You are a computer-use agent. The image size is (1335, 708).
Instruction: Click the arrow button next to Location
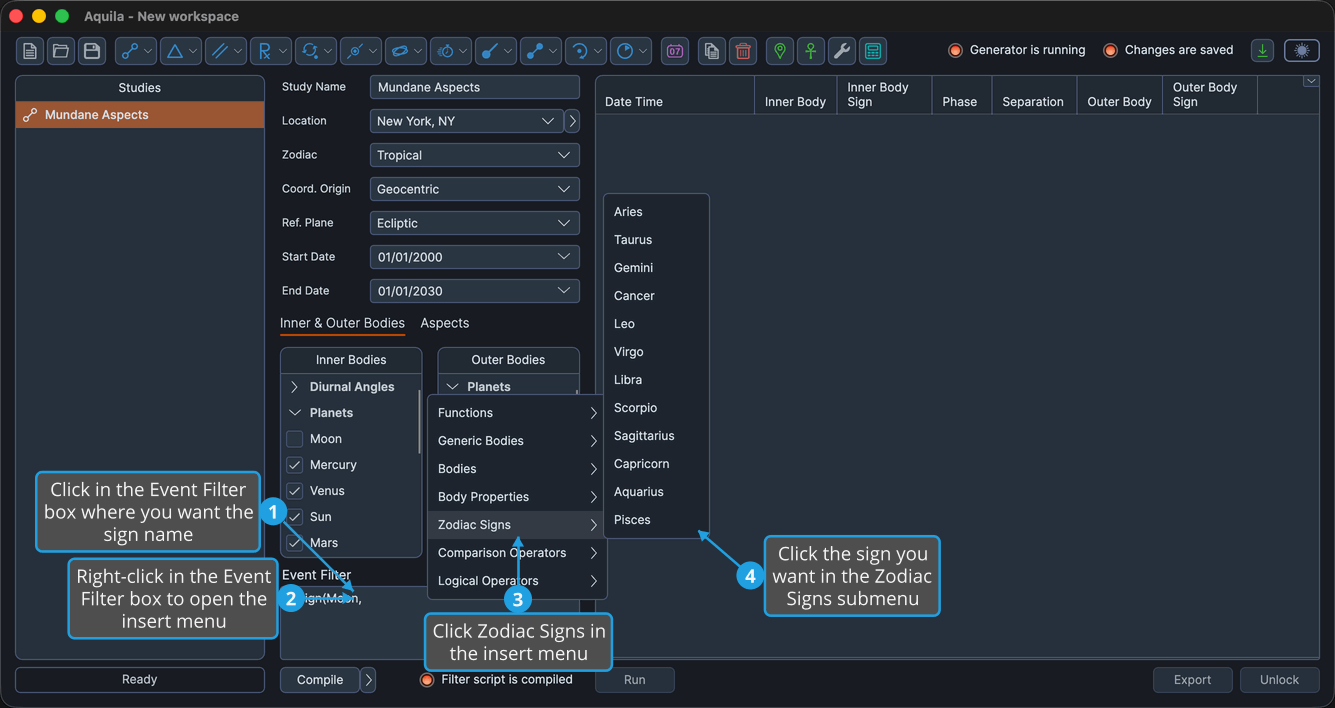coord(572,121)
